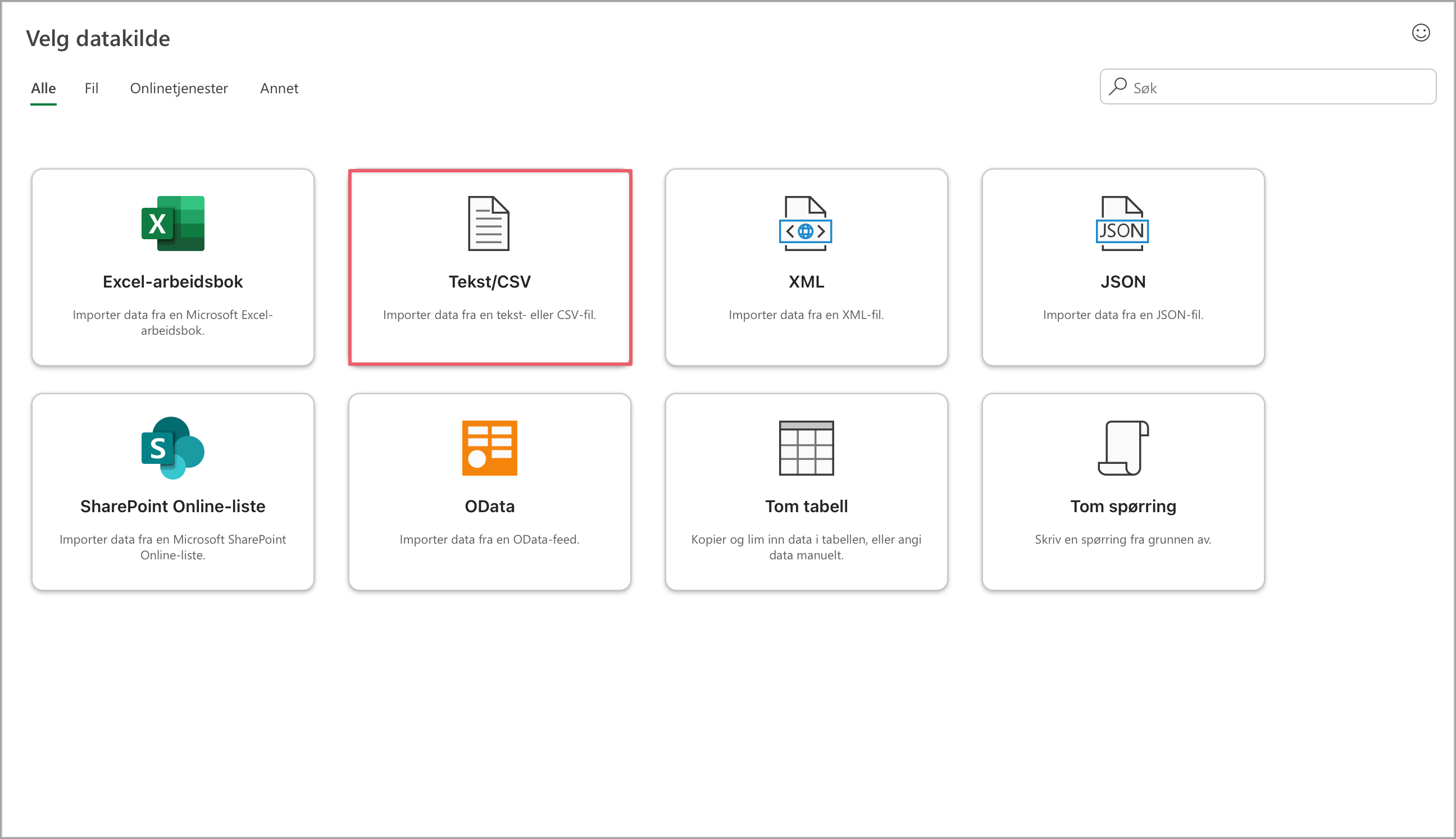Click the SharePoint Online-liste icon

pos(173,448)
